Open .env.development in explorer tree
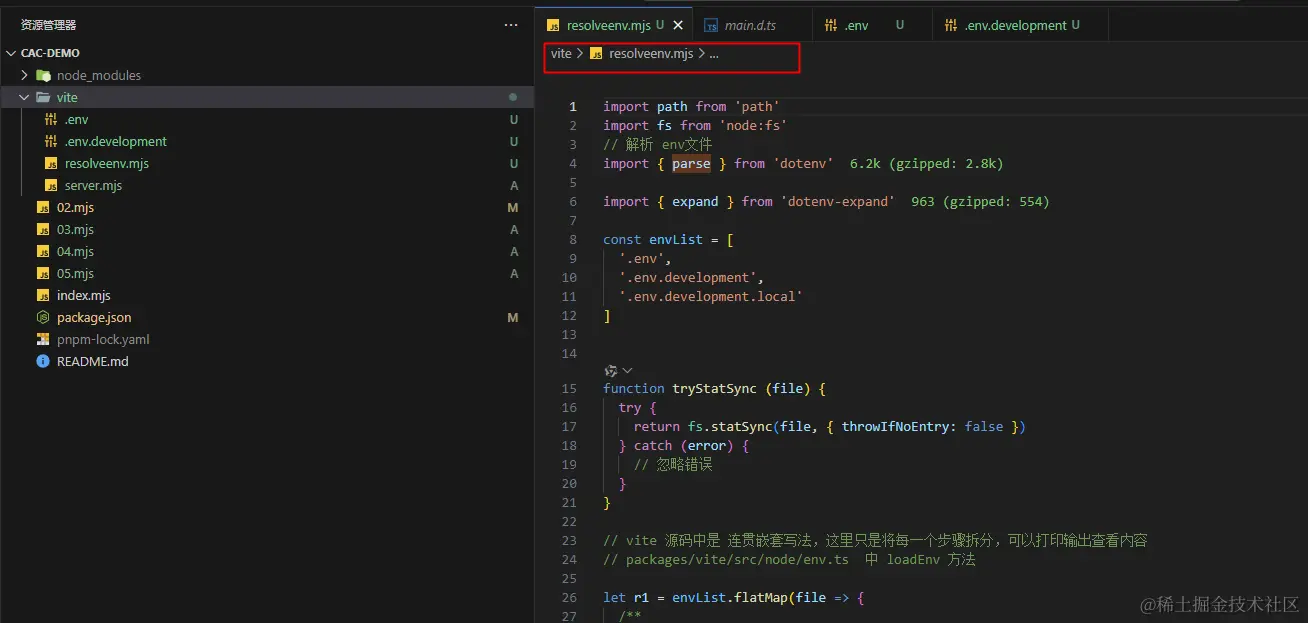The height and width of the screenshot is (623, 1308). point(115,141)
